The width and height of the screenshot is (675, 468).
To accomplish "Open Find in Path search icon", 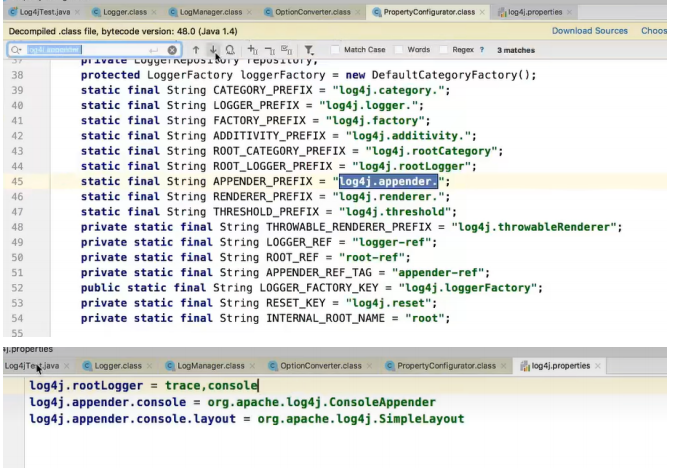I will coord(230,50).
